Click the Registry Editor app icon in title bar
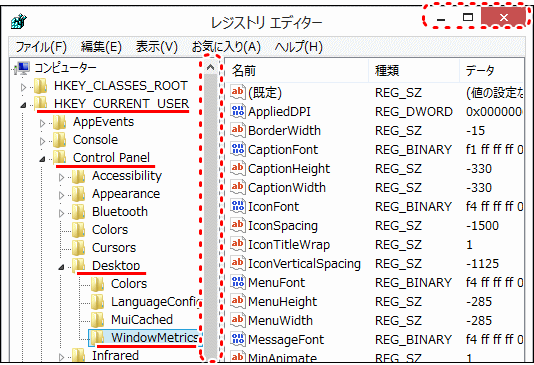The height and width of the screenshot is (365, 534). point(19,22)
